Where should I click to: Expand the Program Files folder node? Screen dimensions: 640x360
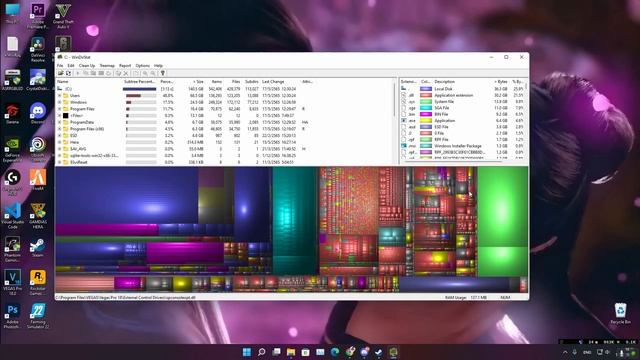coord(60,109)
